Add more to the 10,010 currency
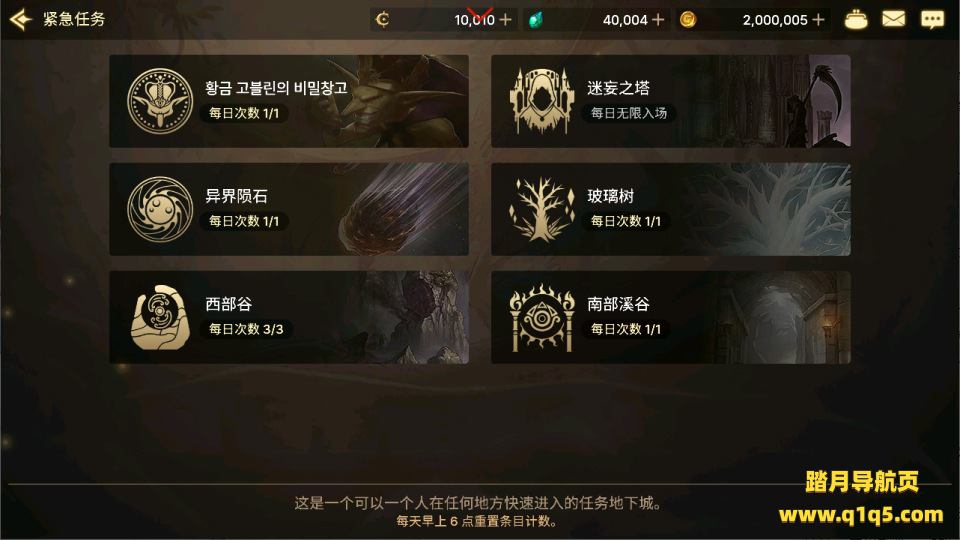This screenshot has width=960, height=540. [505, 20]
